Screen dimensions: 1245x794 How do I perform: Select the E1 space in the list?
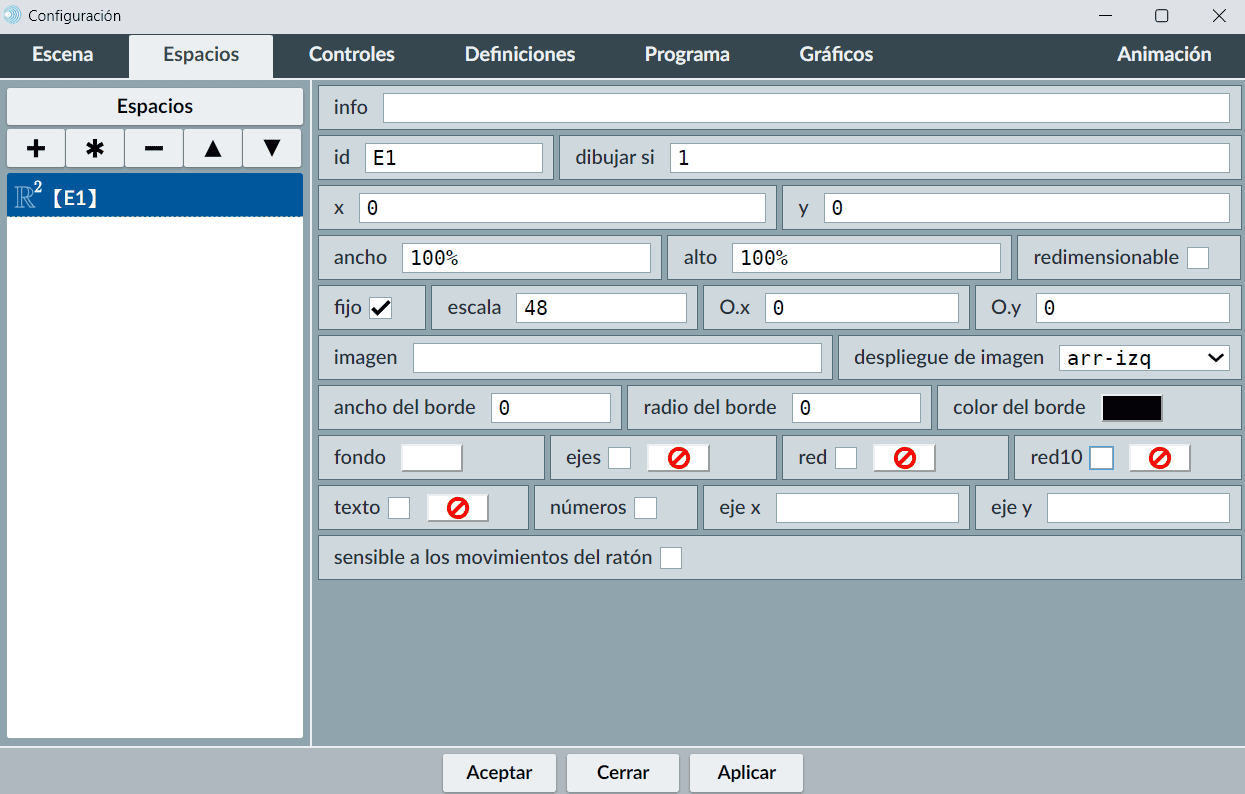[x=155, y=198]
